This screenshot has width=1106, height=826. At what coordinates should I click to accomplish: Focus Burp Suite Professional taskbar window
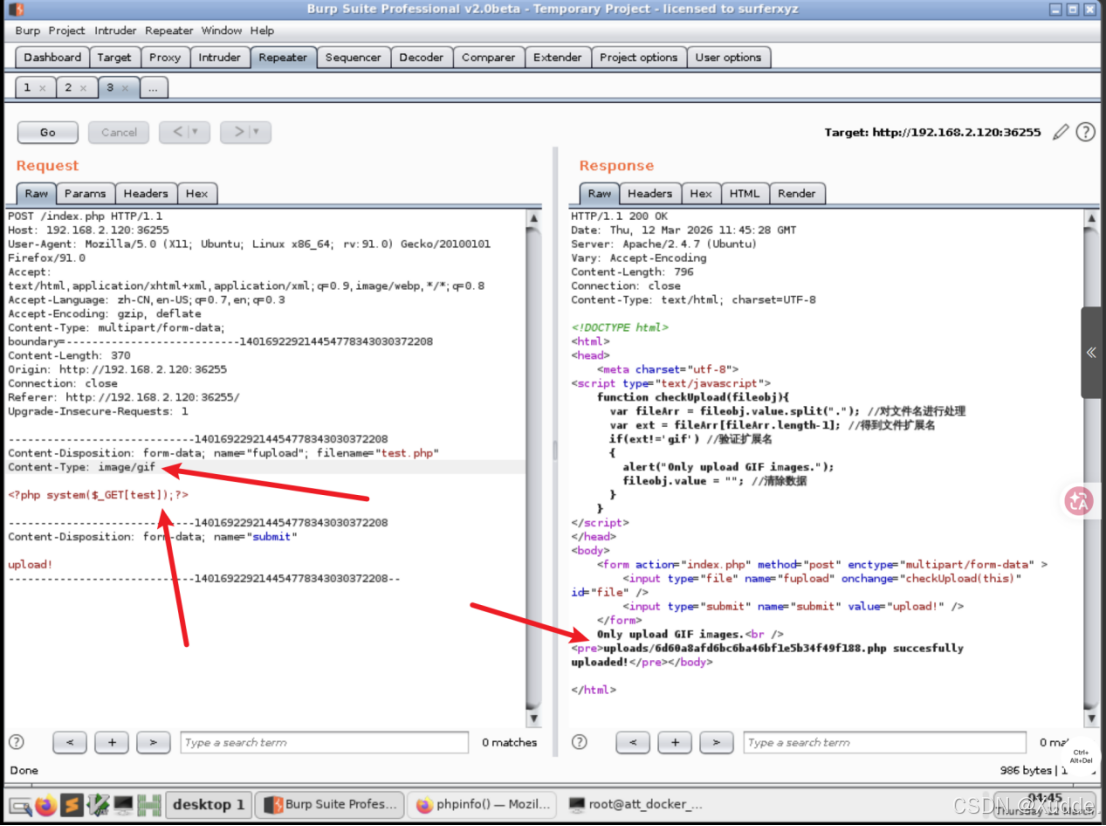click(x=330, y=805)
